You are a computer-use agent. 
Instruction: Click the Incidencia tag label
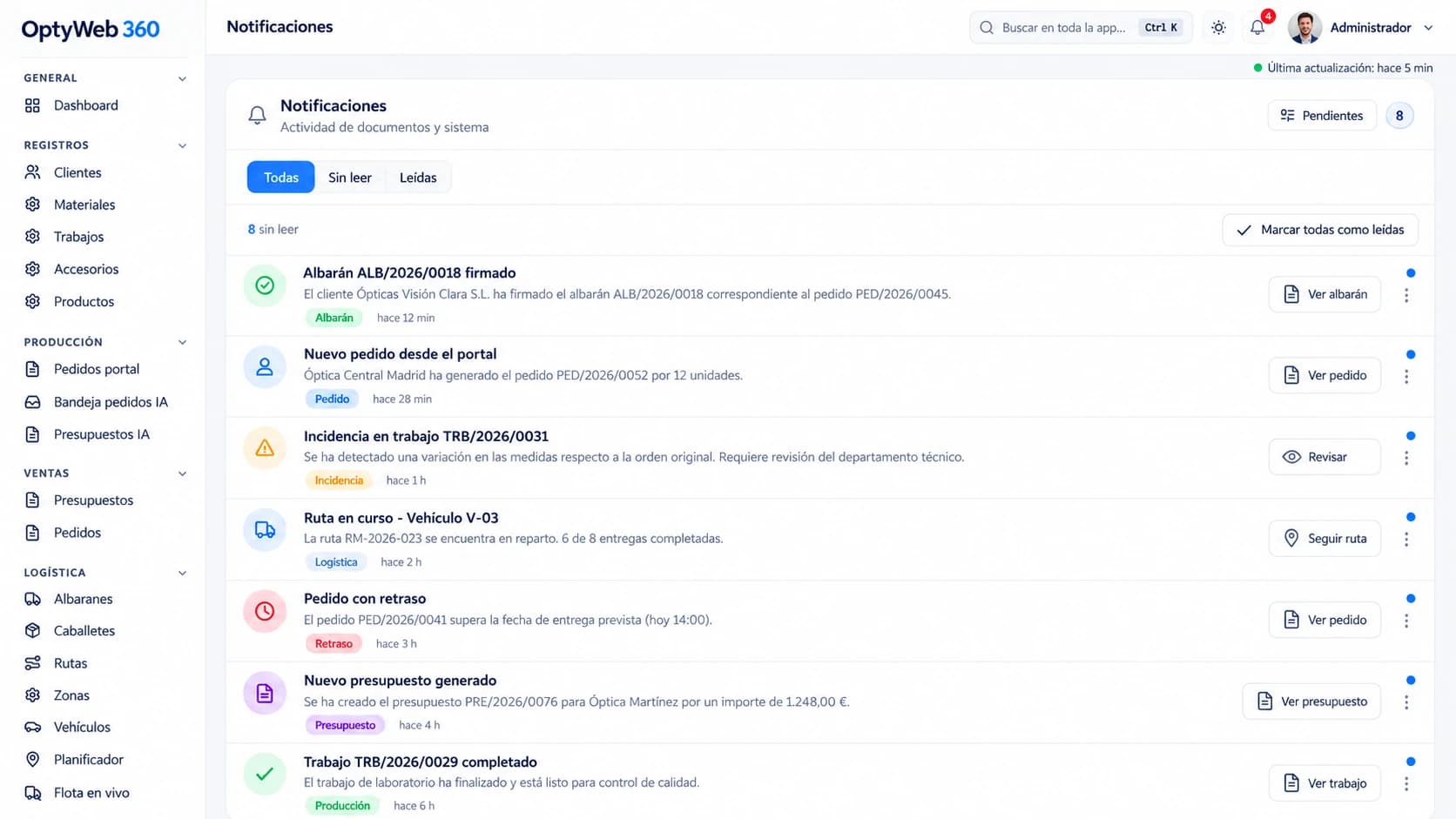pyautogui.click(x=339, y=480)
